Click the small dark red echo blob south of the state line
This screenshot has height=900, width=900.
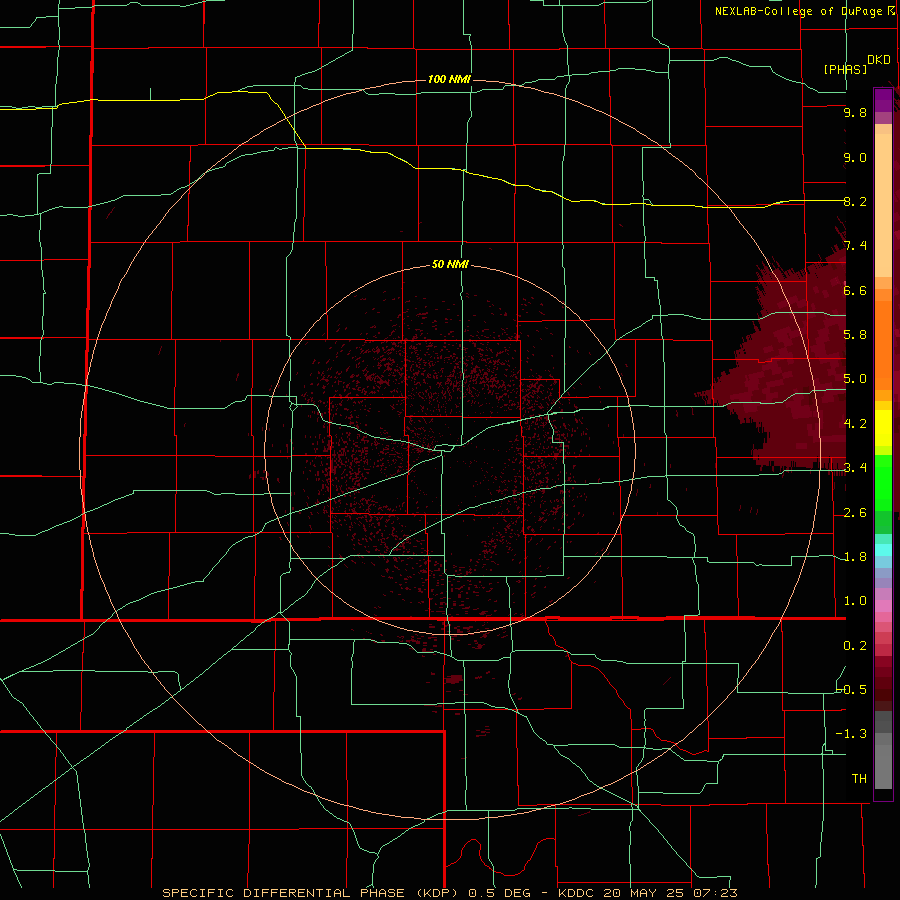click(454, 680)
